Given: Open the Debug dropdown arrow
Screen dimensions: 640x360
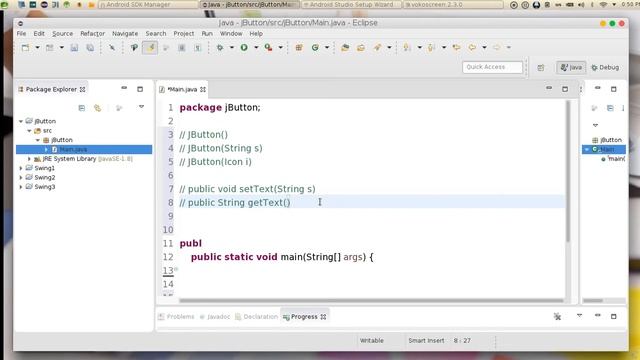Looking at the screenshot, I should point(231,48).
